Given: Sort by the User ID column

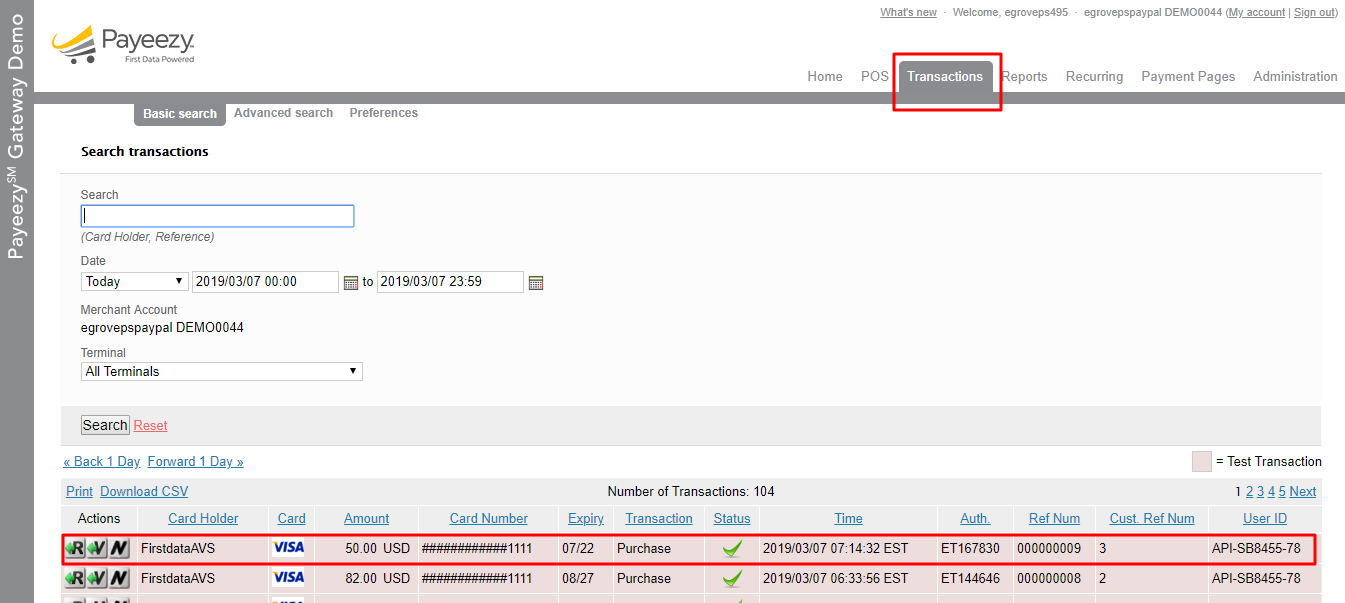Looking at the screenshot, I should click(1265, 518).
